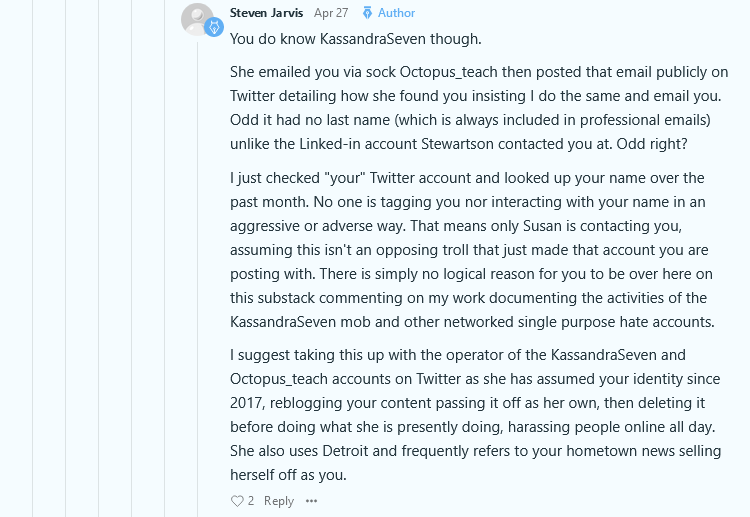Click the blue Substack badge on the avatar

click(x=214, y=27)
